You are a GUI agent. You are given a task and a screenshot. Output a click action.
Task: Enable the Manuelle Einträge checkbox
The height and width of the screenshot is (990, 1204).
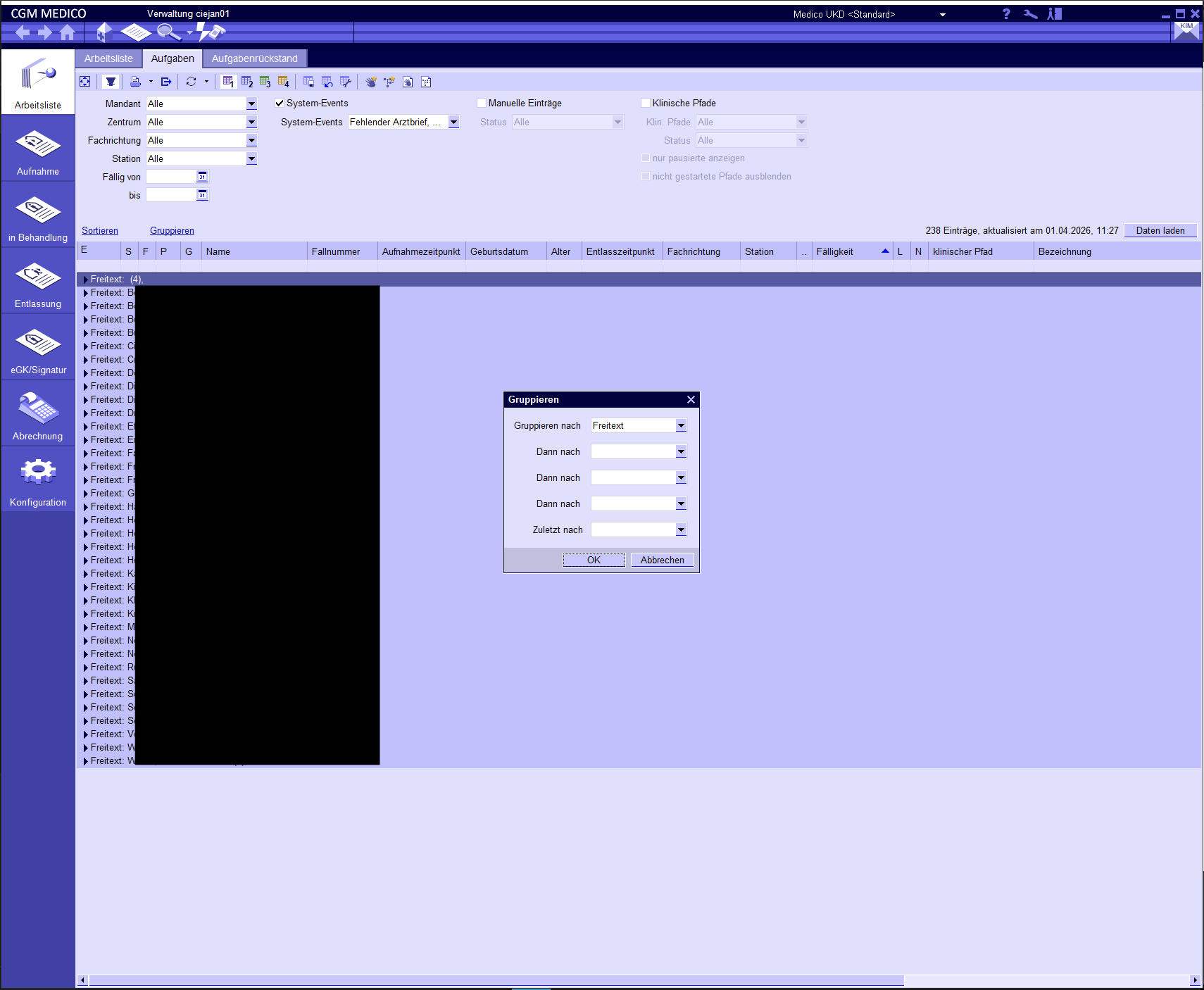(482, 103)
